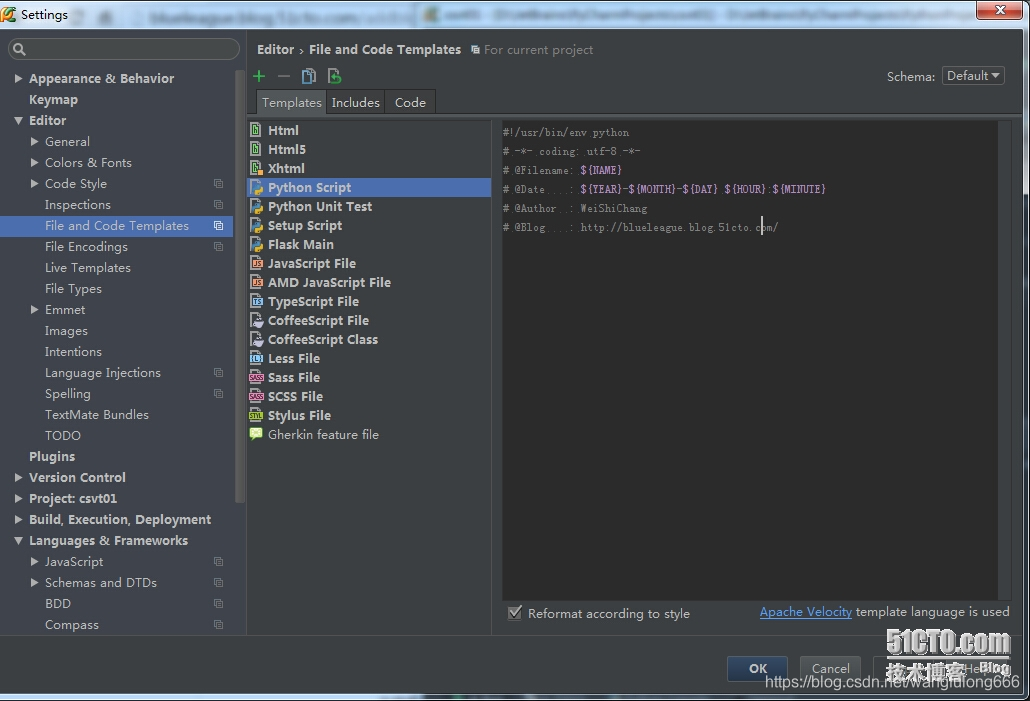1030x701 pixels.
Task: Toggle Reformat according to style checkbox
Action: click(x=515, y=613)
